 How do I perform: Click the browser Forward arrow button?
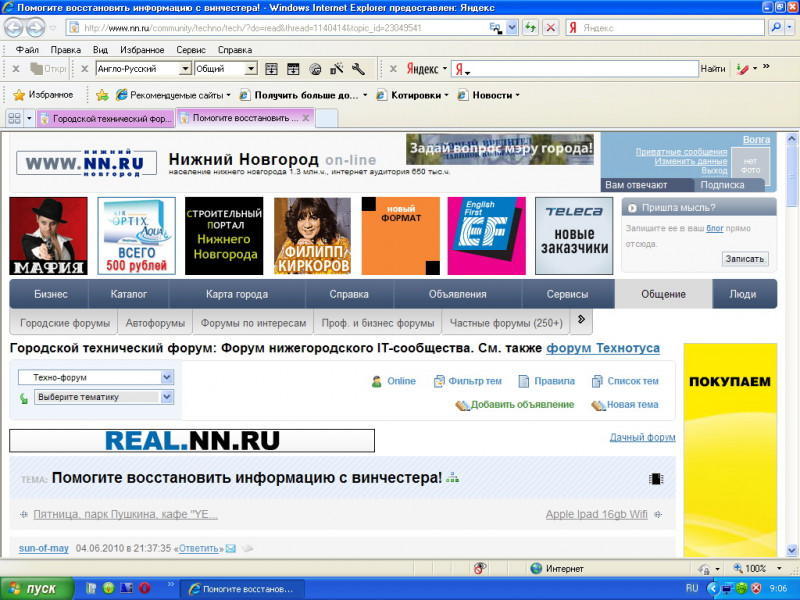pyautogui.click(x=35, y=28)
